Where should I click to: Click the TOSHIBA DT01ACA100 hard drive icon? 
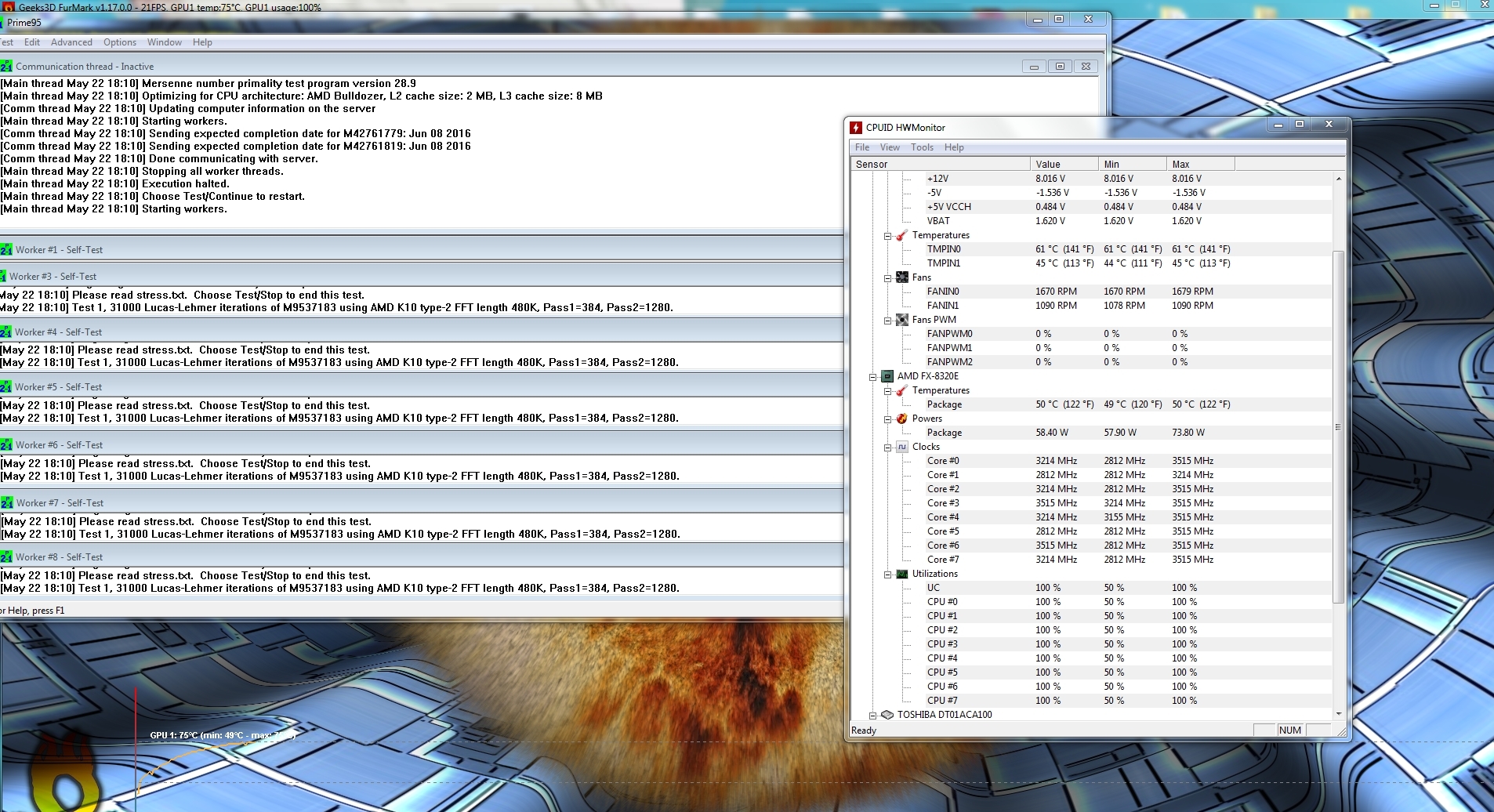point(887,715)
